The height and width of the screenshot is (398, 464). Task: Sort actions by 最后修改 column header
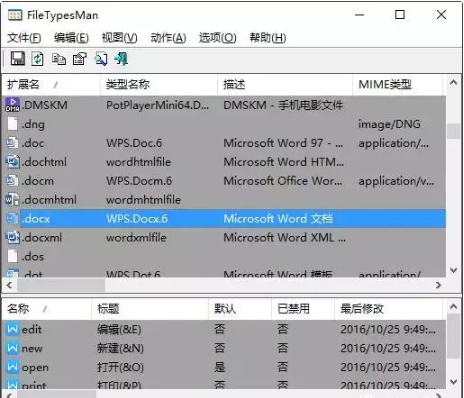point(388,309)
